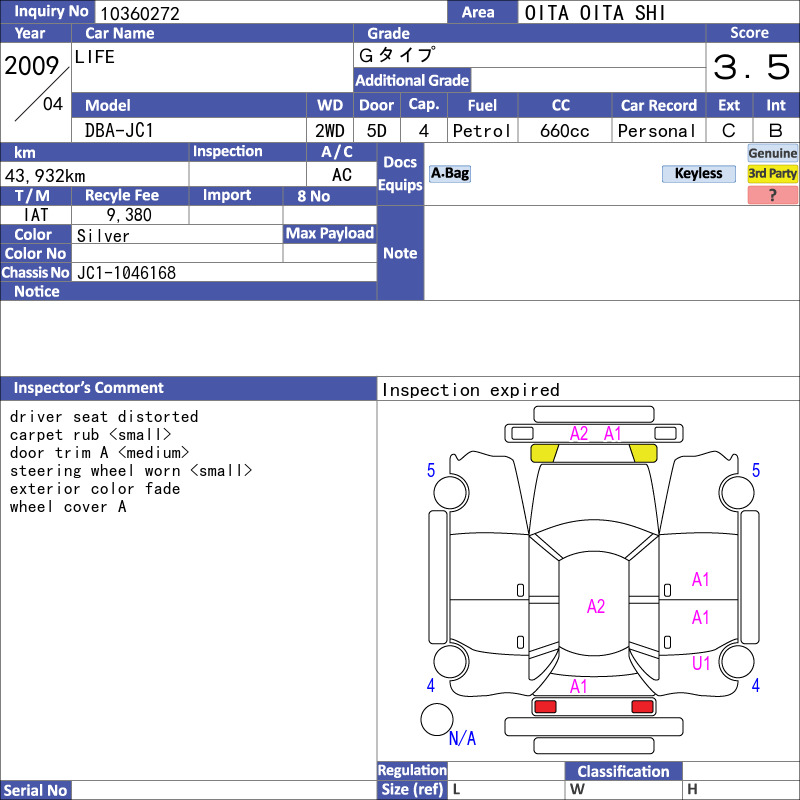Image resolution: width=800 pixels, height=800 pixels.
Task: Click the Inquiry No value 10360272
Action: point(138,13)
